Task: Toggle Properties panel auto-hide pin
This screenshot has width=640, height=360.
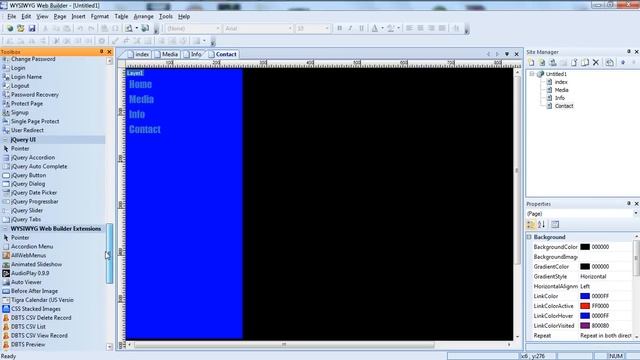Action: 629,203
